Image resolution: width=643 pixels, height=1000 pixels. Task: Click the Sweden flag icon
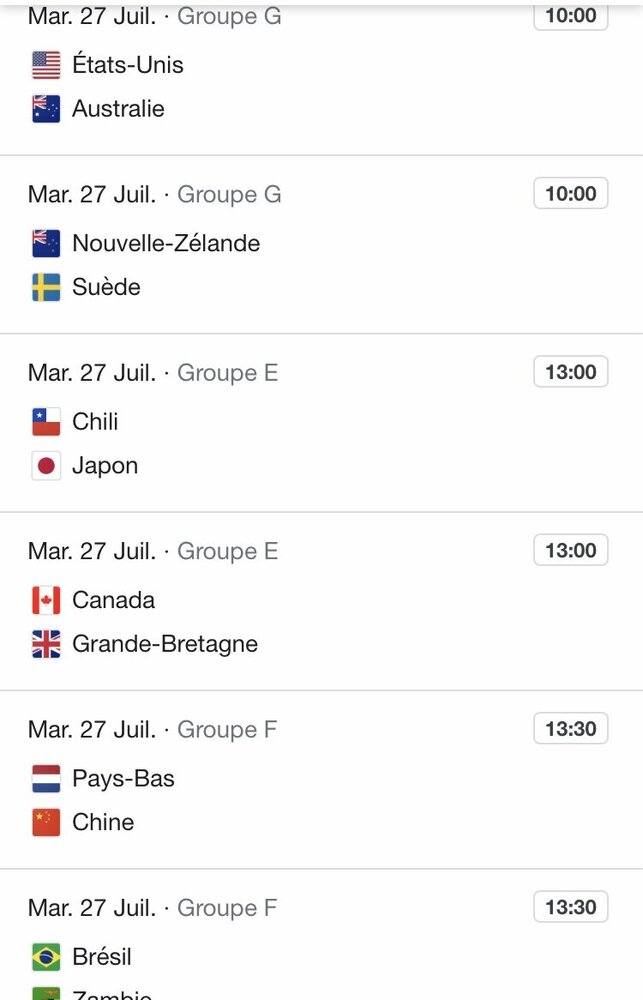[x=46, y=288]
